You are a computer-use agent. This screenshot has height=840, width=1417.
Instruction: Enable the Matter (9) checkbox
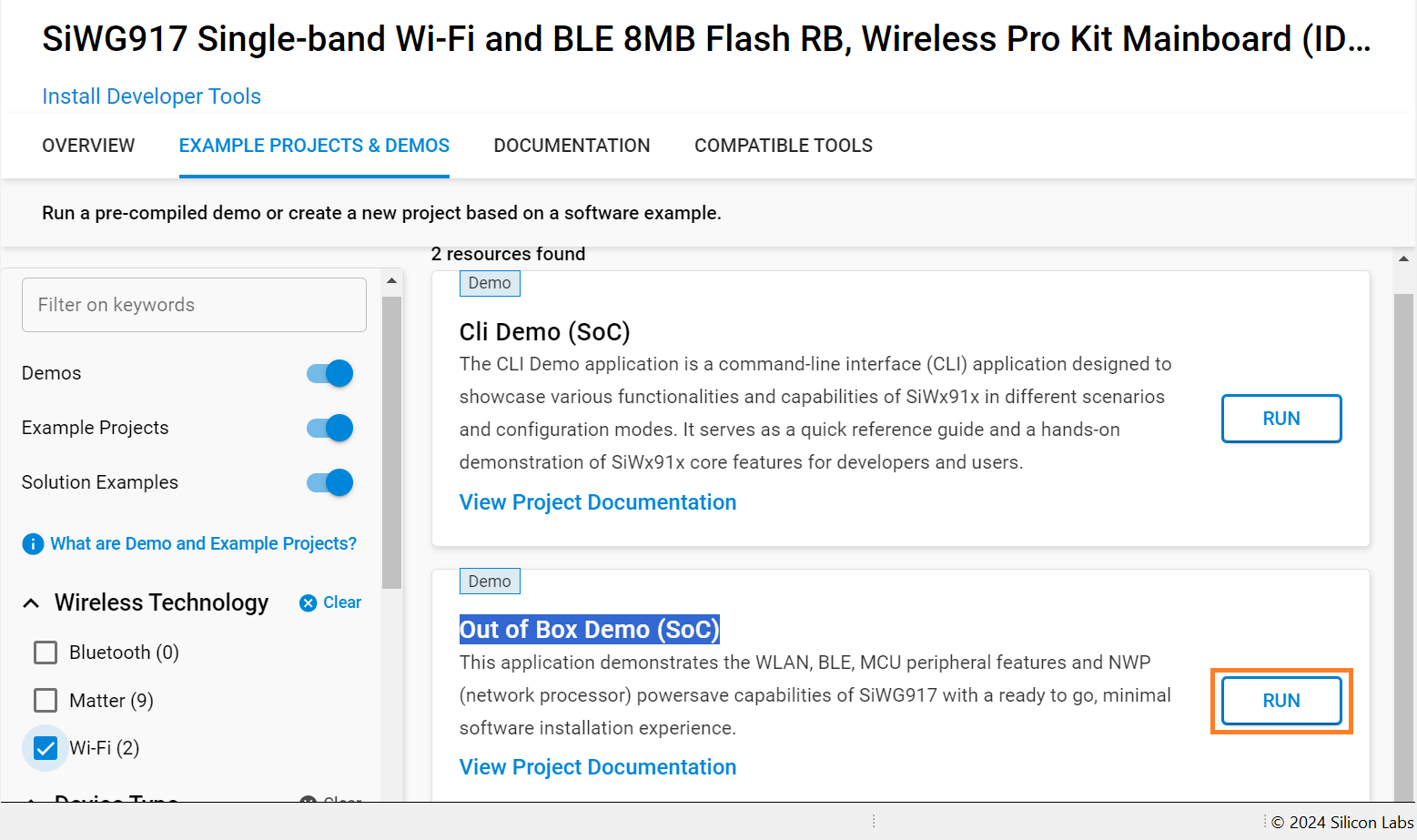coord(46,700)
